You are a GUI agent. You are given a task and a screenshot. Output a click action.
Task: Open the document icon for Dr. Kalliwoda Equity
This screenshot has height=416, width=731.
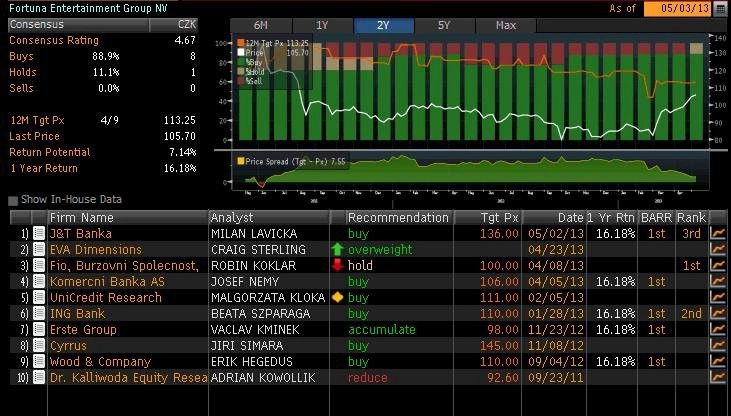point(39,377)
